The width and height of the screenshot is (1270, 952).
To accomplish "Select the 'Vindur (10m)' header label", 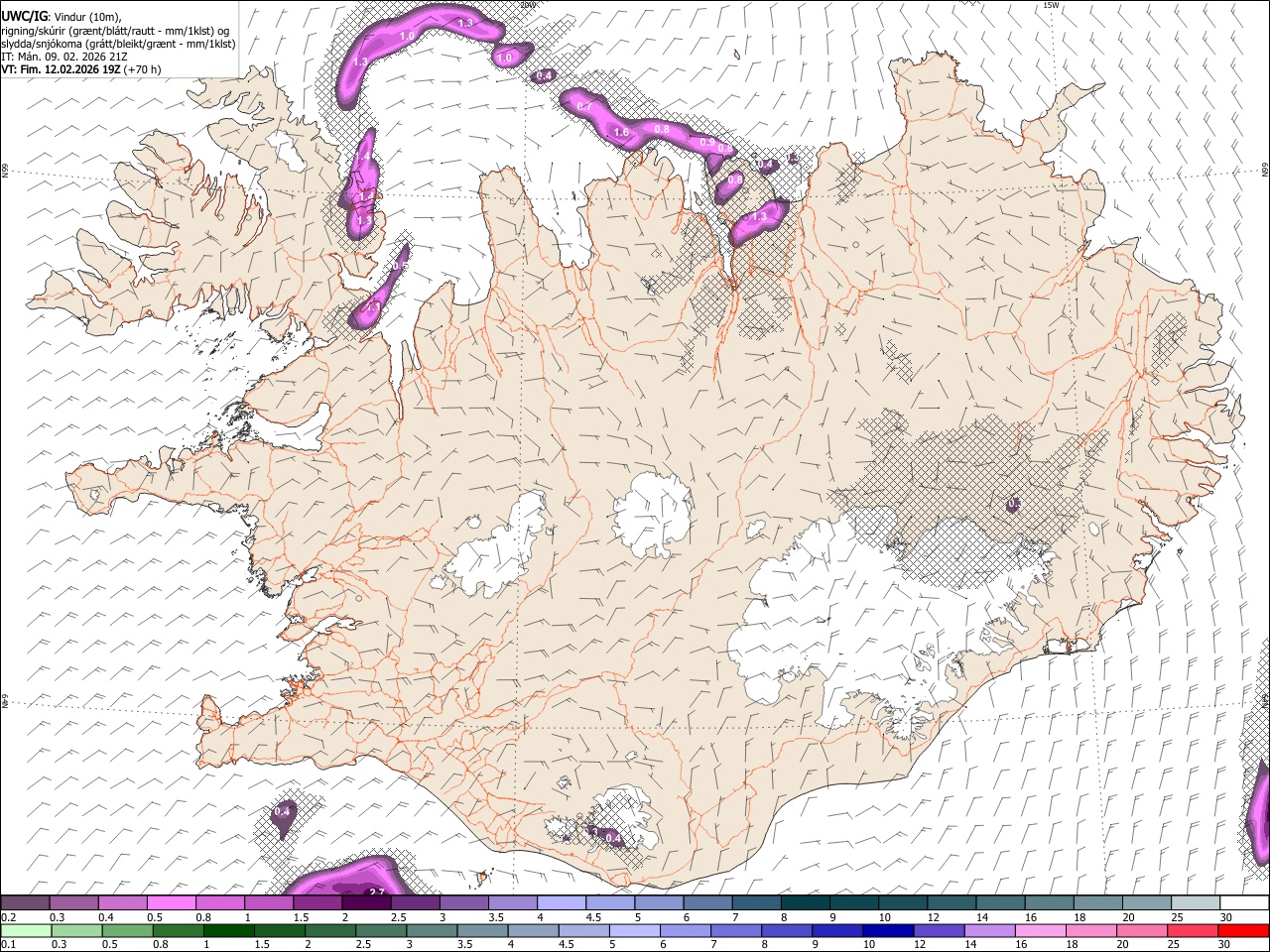I will coord(88,17).
